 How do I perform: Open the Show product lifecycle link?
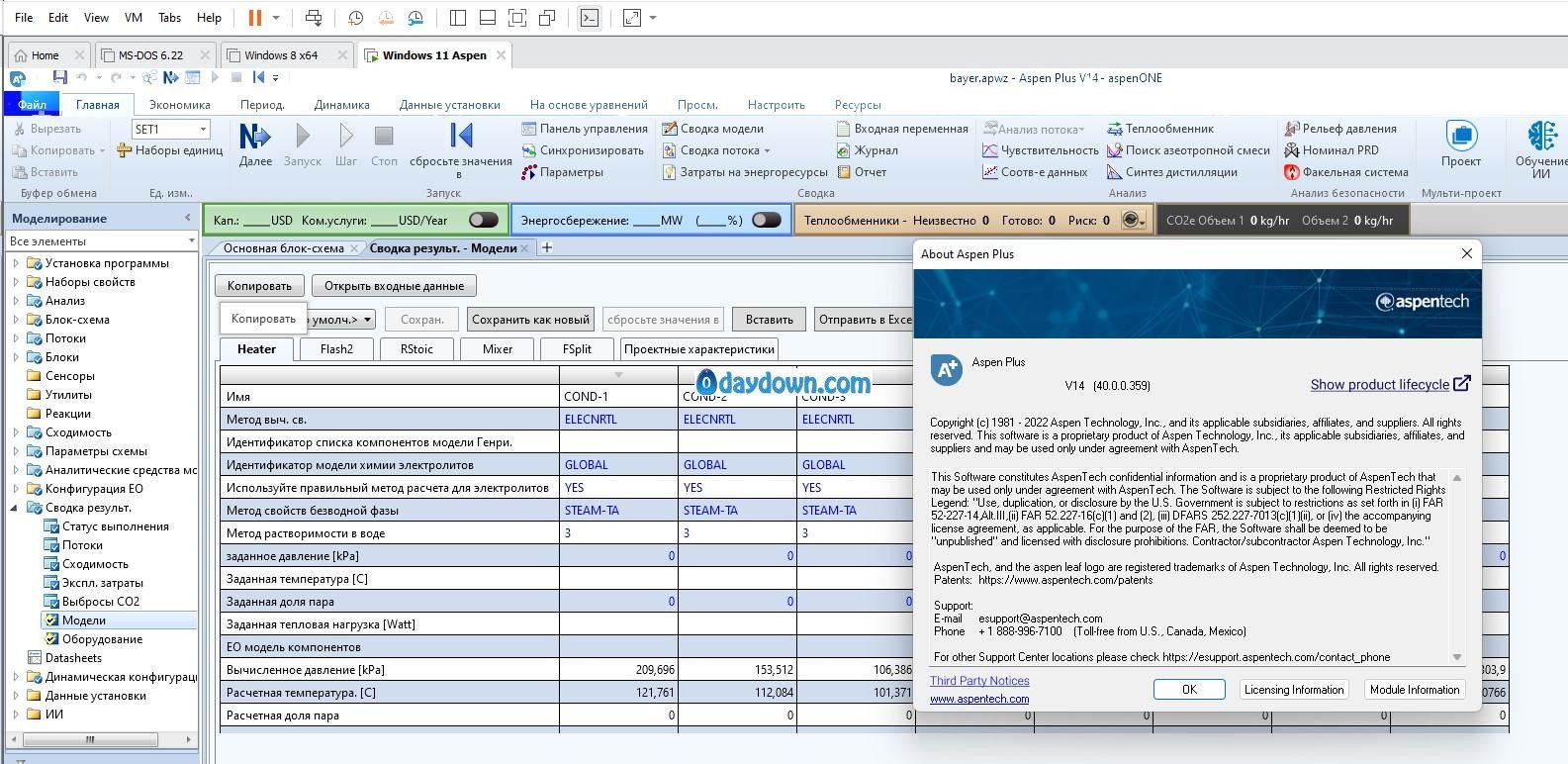(1390, 384)
